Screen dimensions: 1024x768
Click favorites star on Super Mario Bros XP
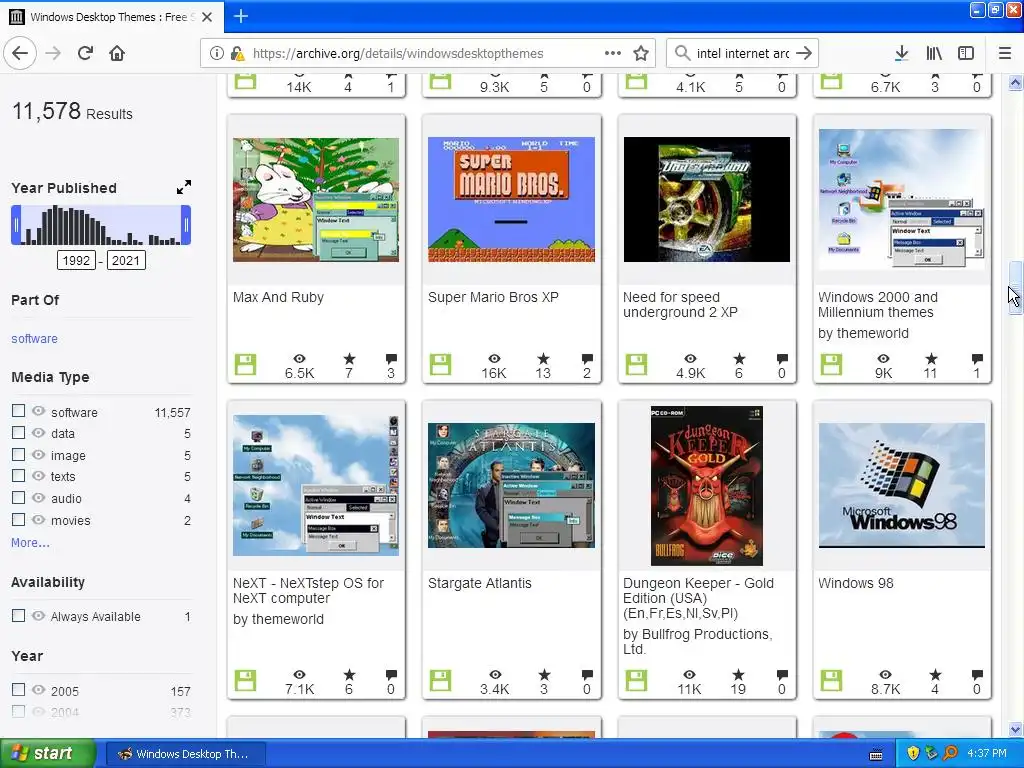click(x=543, y=359)
